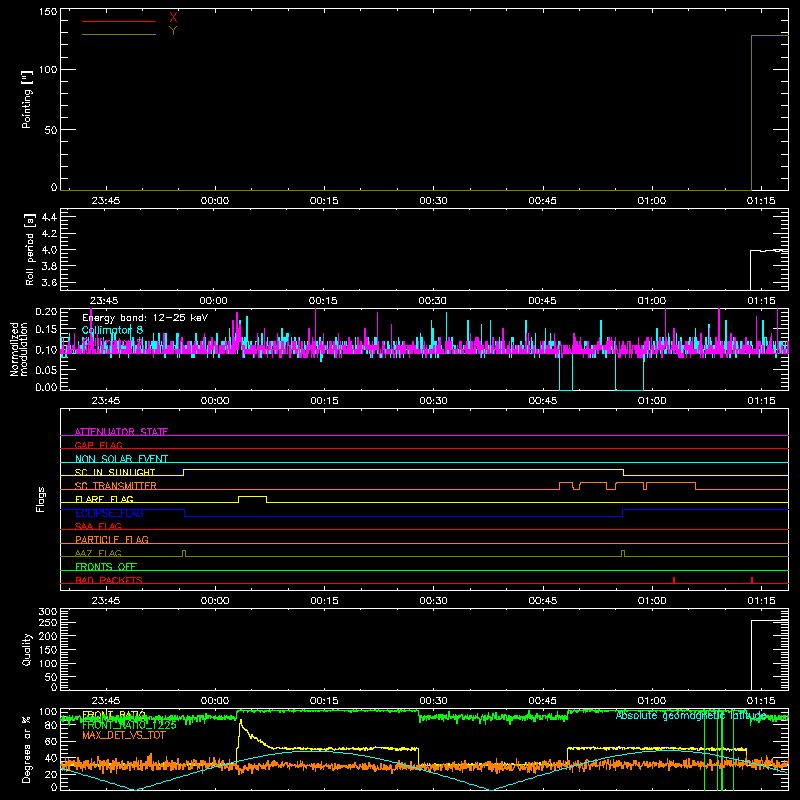Select the Y legend label in Pointing plot
Image resolution: width=800 pixels, height=800 pixels.
[173, 31]
